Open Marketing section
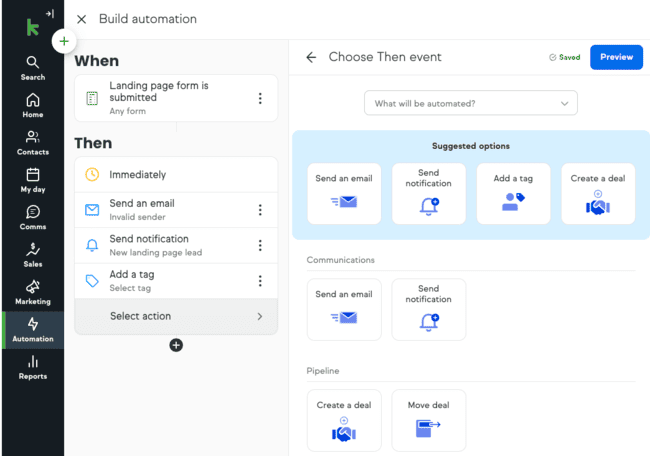Screen dimensions: 650x456 33,293
